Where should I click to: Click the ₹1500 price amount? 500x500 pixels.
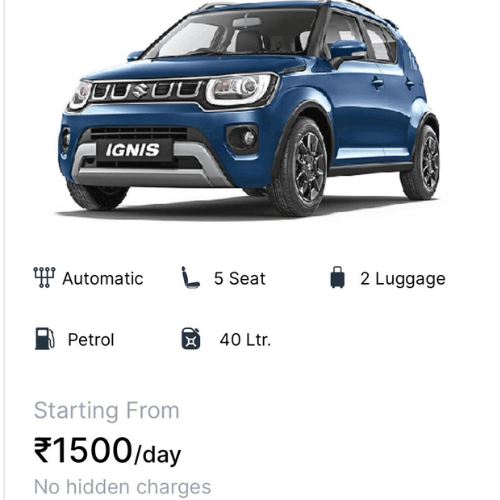coord(83,450)
